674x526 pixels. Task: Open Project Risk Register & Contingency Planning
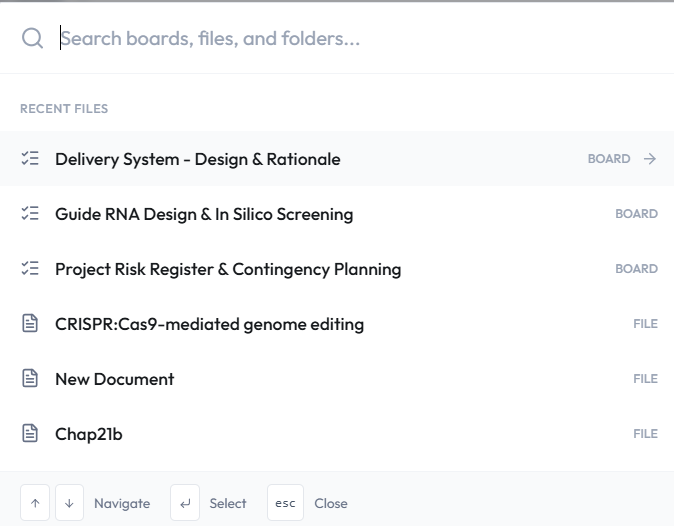(228, 269)
